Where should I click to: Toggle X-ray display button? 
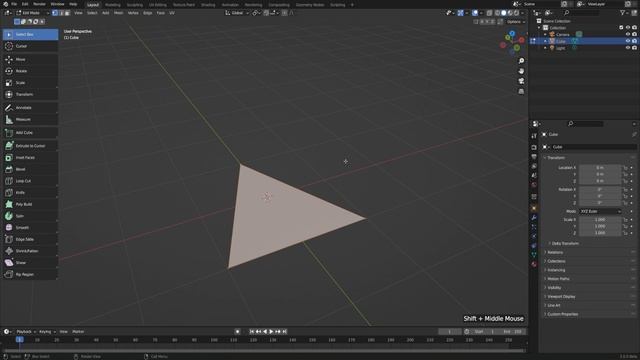tap(489, 13)
